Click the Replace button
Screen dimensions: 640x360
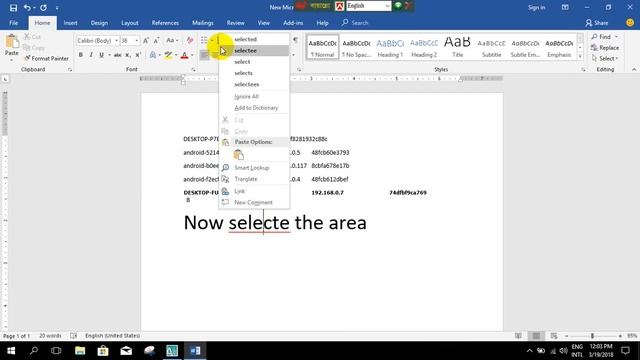tap(605, 48)
